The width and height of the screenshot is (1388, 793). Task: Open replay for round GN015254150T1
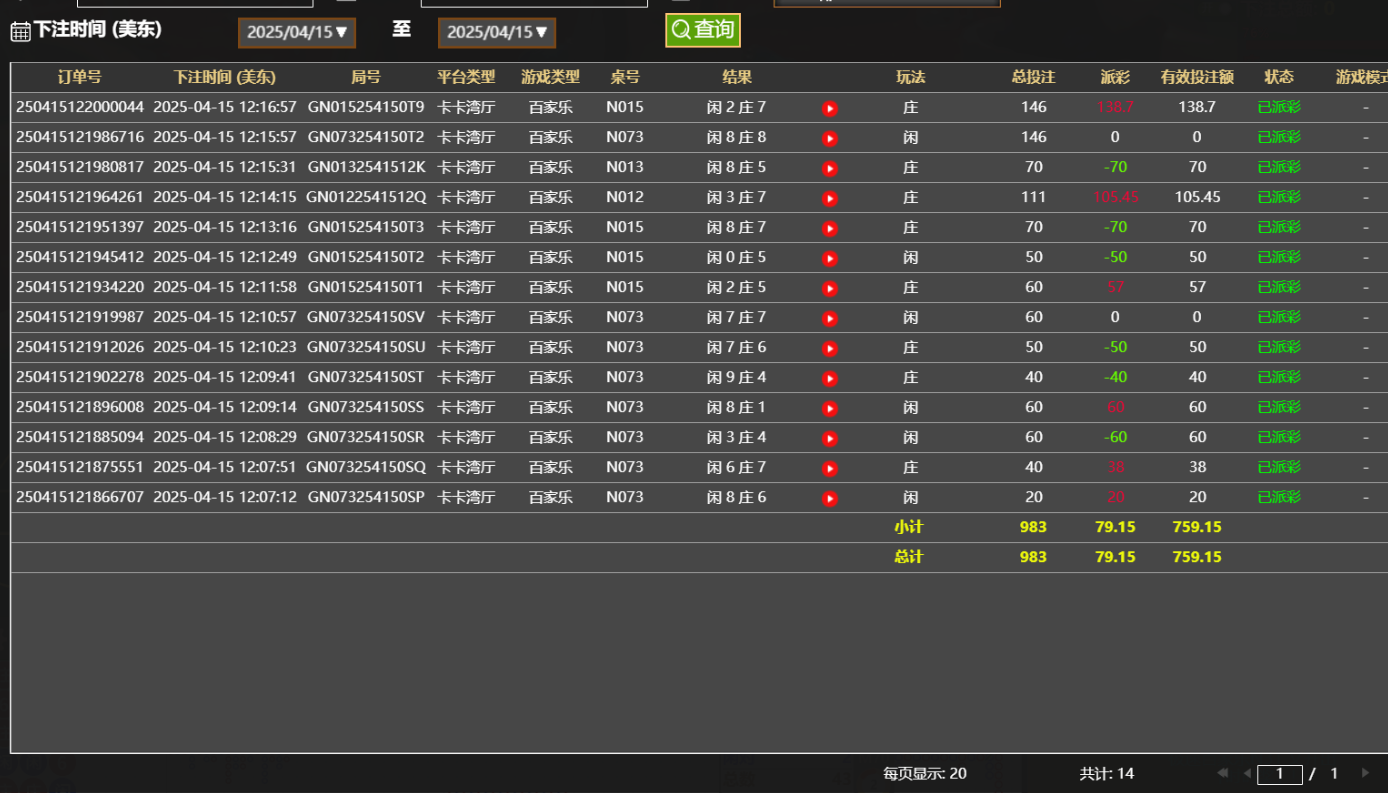point(829,288)
